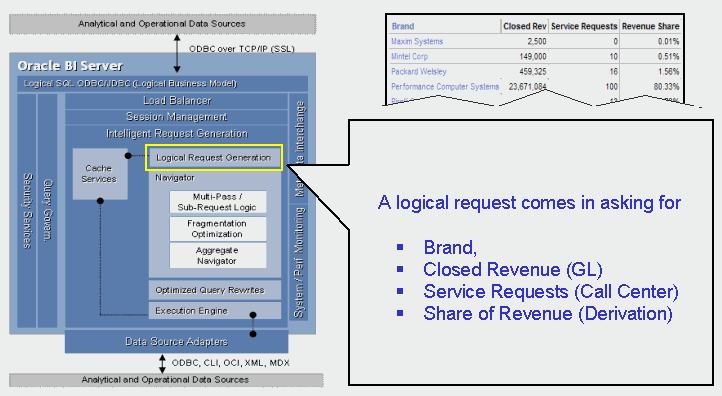Click the Execution Engine block
Viewport: 722px width, 396px height.
click(x=215, y=311)
